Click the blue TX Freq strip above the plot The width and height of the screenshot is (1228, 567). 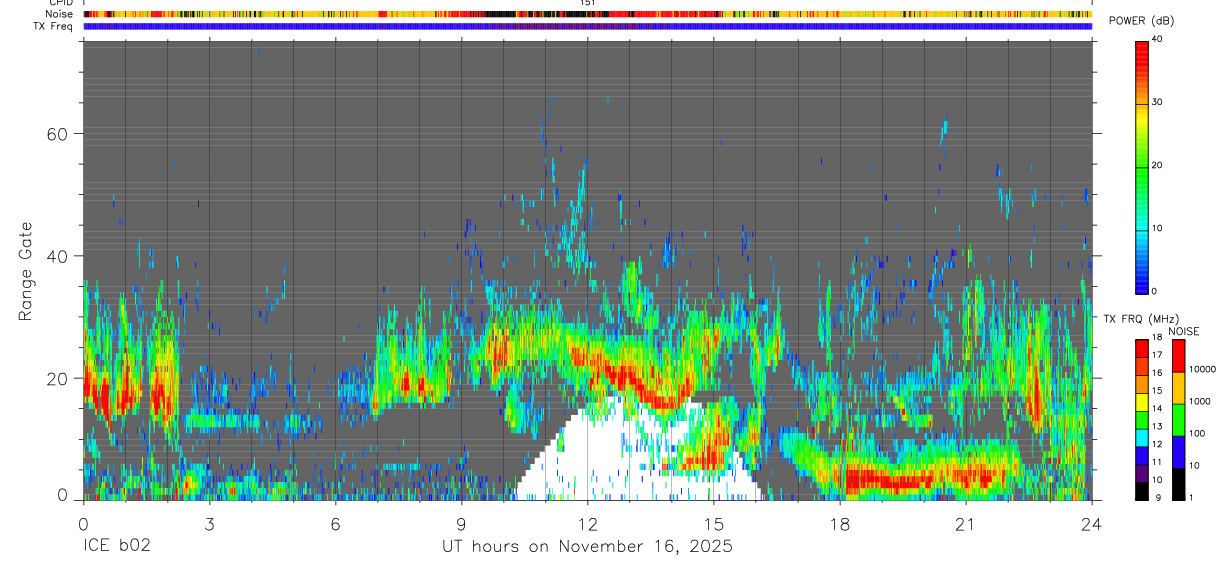point(587,26)
